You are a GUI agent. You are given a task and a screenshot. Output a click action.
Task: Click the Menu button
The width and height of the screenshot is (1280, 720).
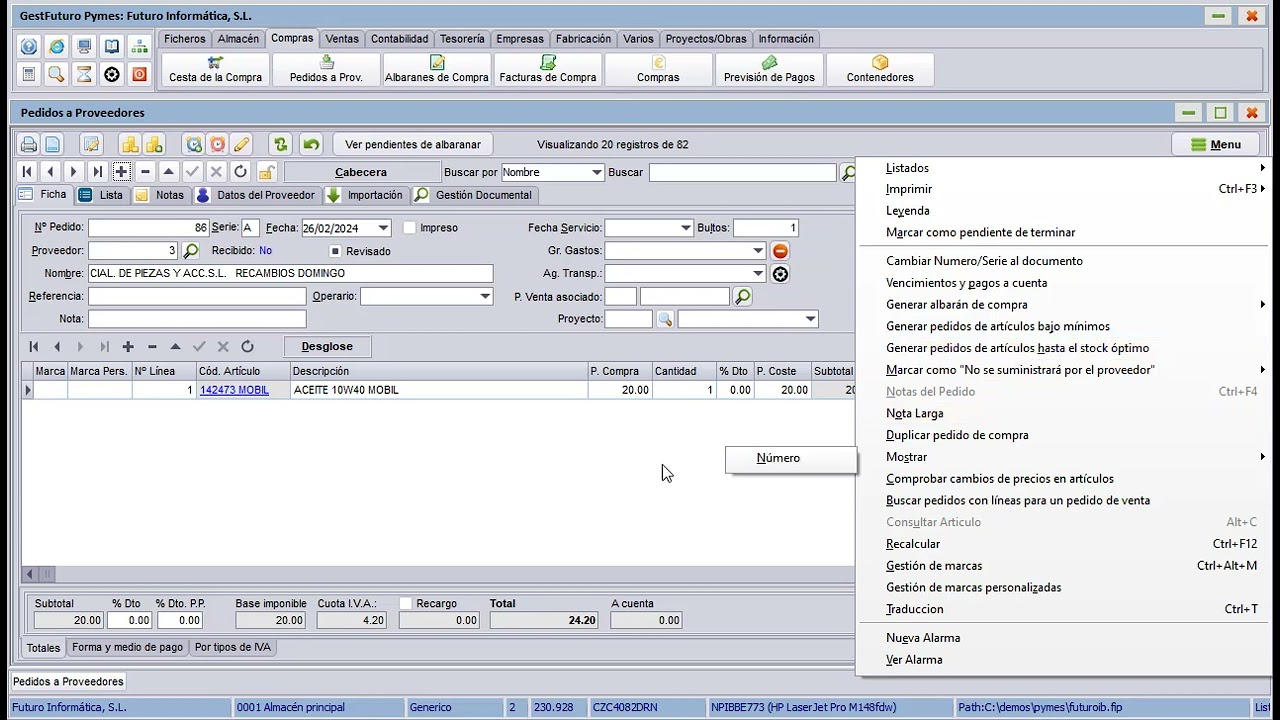1216,144
